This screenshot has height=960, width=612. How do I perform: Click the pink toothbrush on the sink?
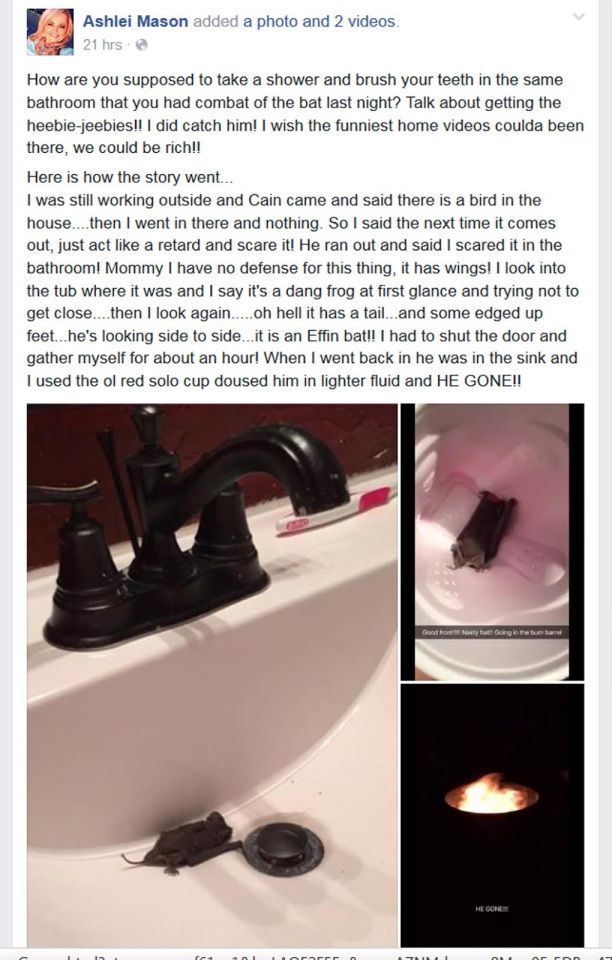[334, 509]
